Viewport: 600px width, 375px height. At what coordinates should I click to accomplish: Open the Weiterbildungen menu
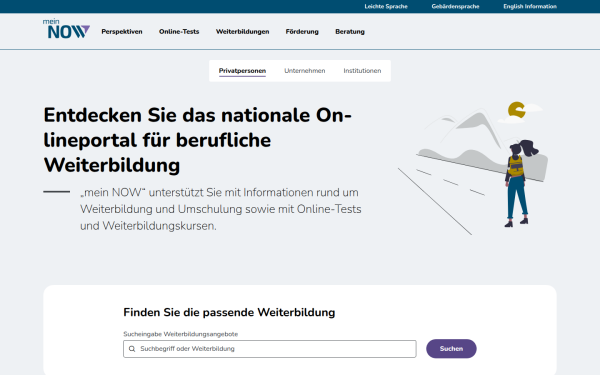pyautogui.click(x=242, y=32)
